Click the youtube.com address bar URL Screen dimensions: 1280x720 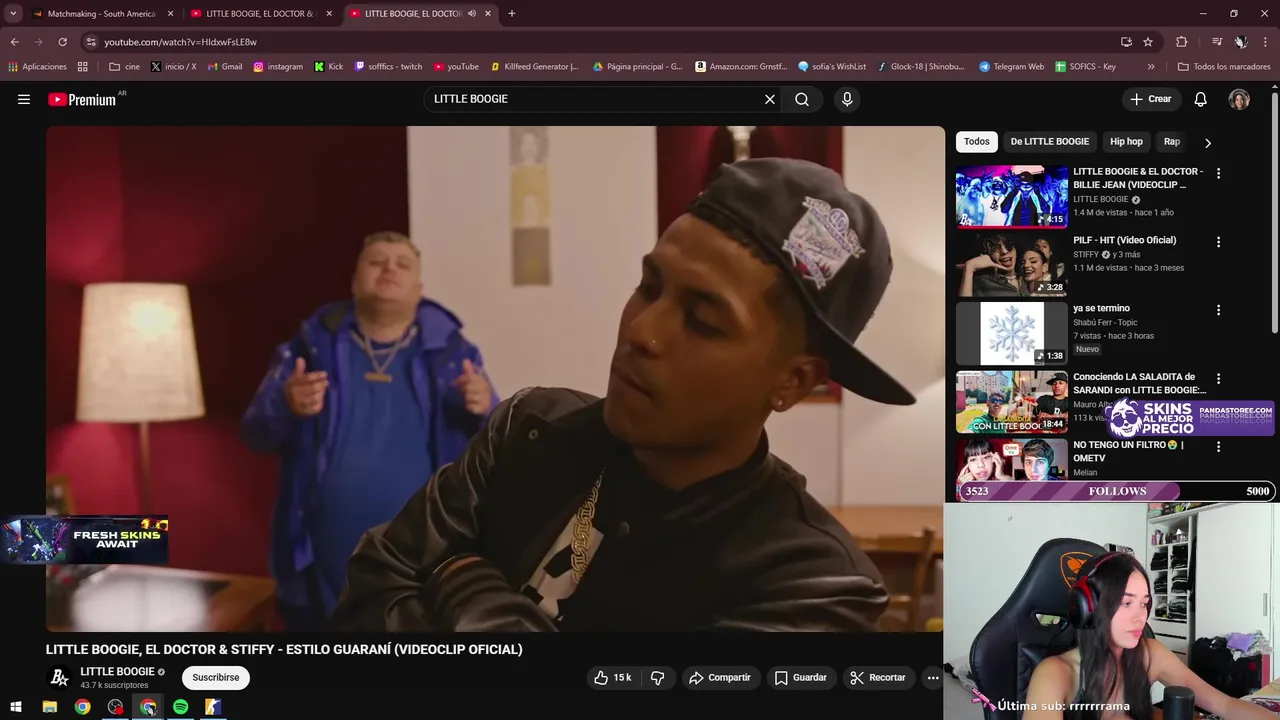pos(181,42)
